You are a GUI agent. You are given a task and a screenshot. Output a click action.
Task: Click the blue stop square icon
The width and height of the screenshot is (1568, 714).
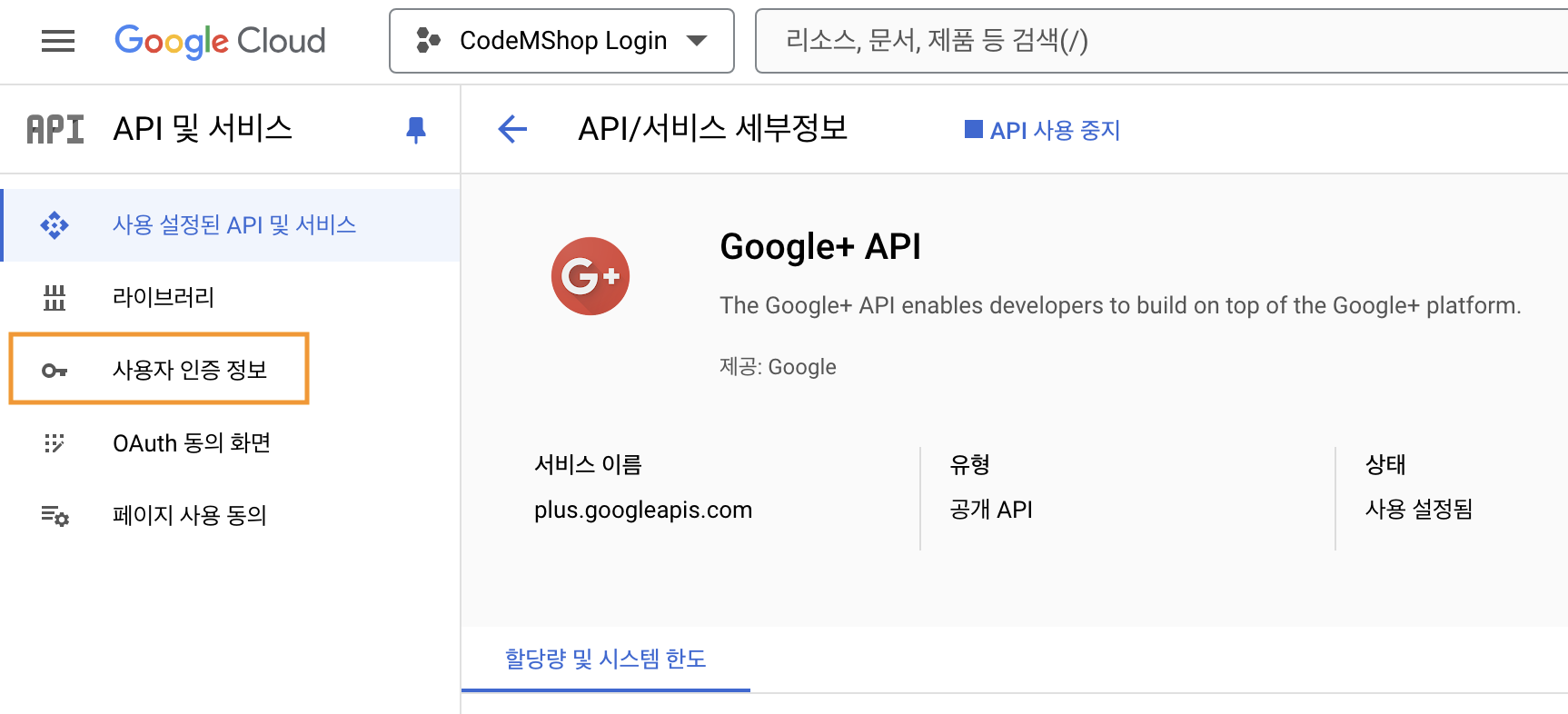(x=973, y=130)
